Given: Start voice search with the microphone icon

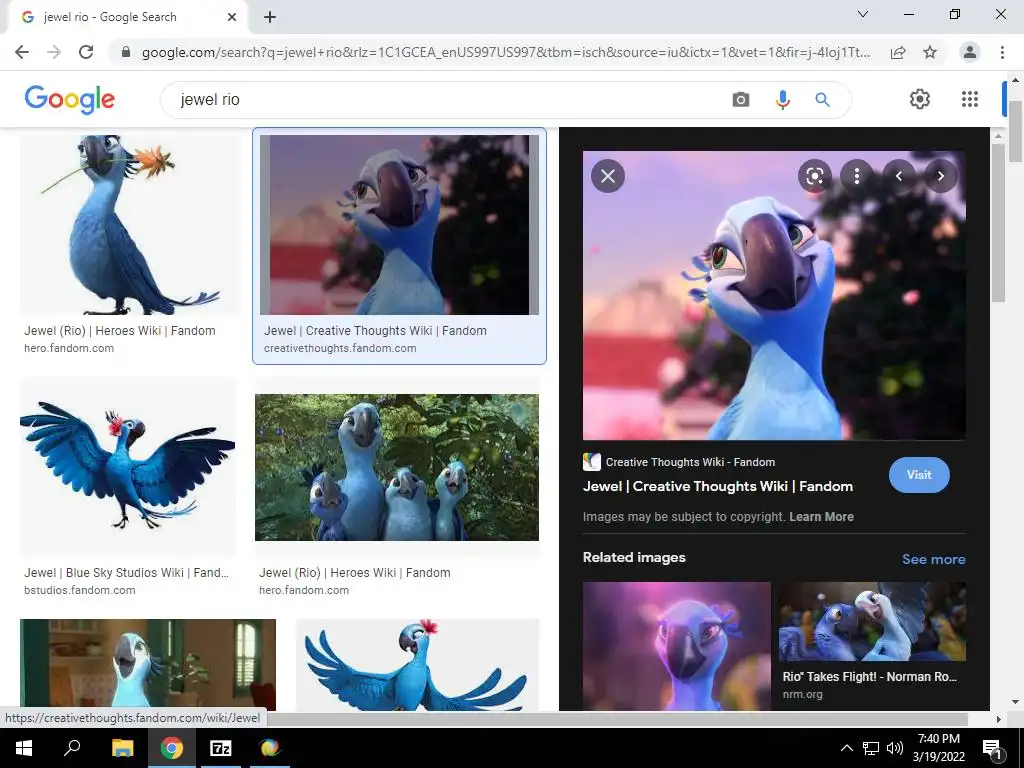Looking at the screenshot, I should pos(782,99).
